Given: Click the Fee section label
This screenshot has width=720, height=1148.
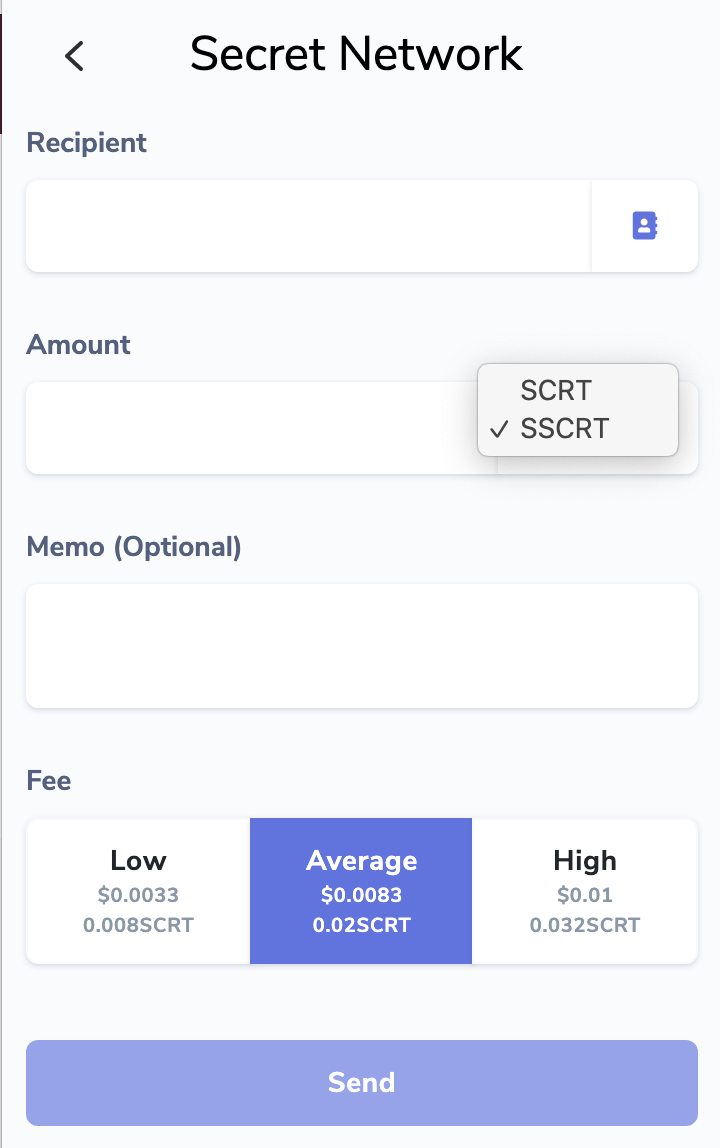Looking at the screenshot, I should click(x=49, y=780).
